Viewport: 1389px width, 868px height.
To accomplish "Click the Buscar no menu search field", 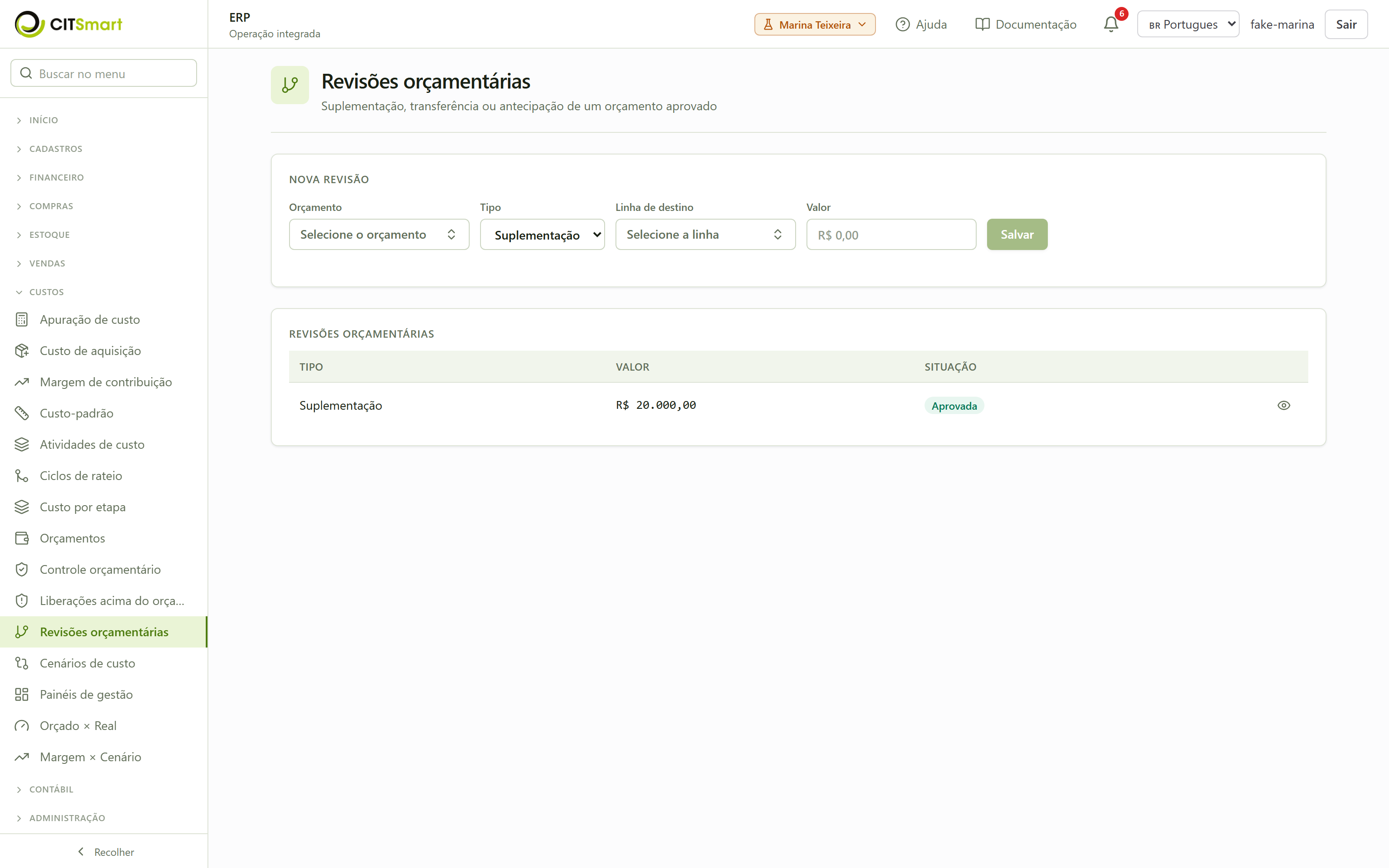I will (104, 73).
